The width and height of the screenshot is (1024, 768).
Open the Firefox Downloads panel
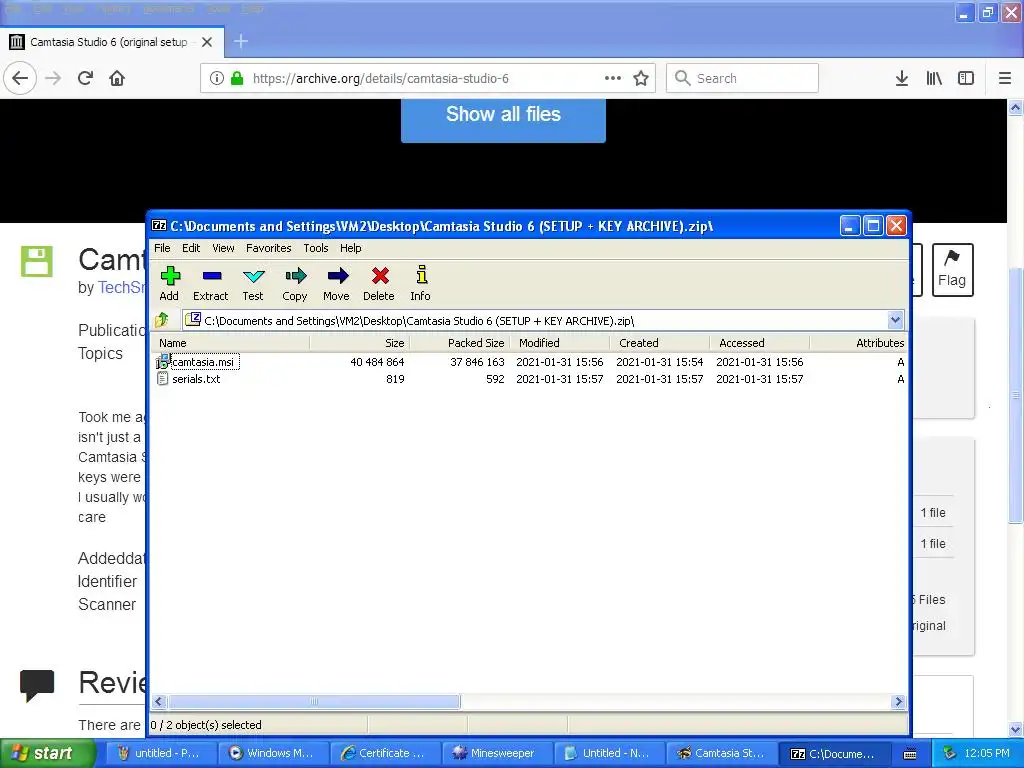(902, 78)
